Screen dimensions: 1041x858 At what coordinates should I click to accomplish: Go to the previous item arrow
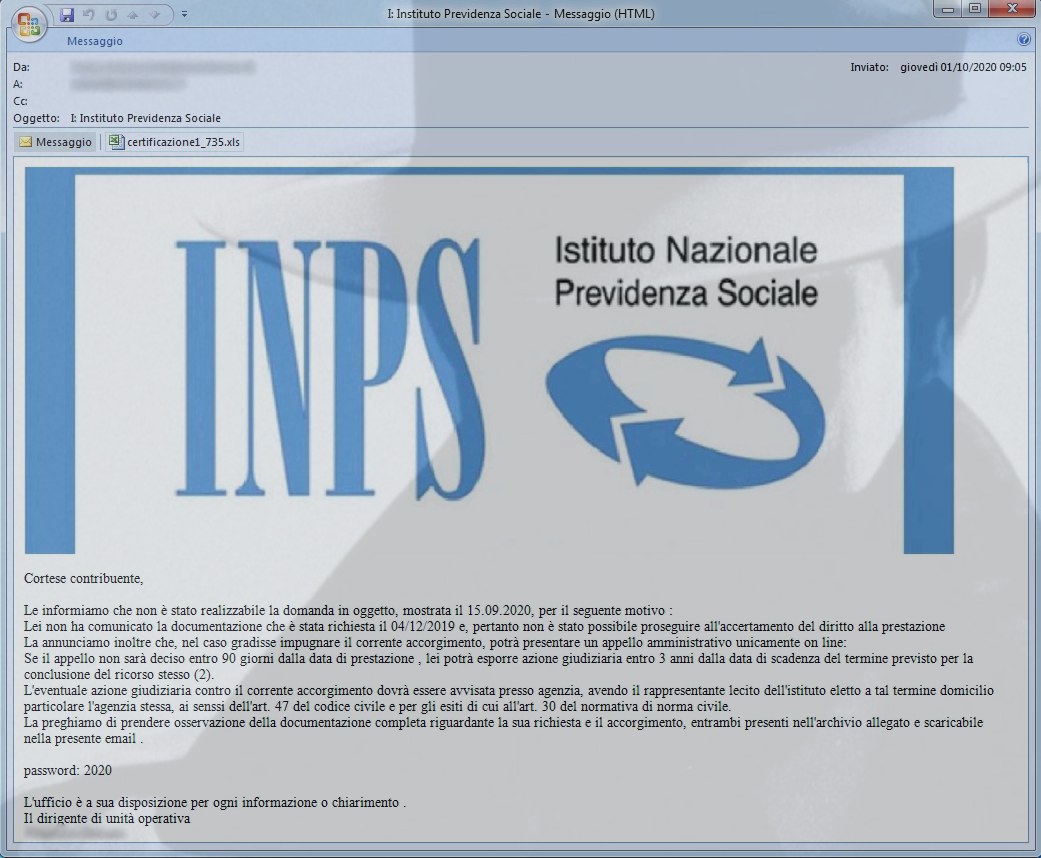133,15
